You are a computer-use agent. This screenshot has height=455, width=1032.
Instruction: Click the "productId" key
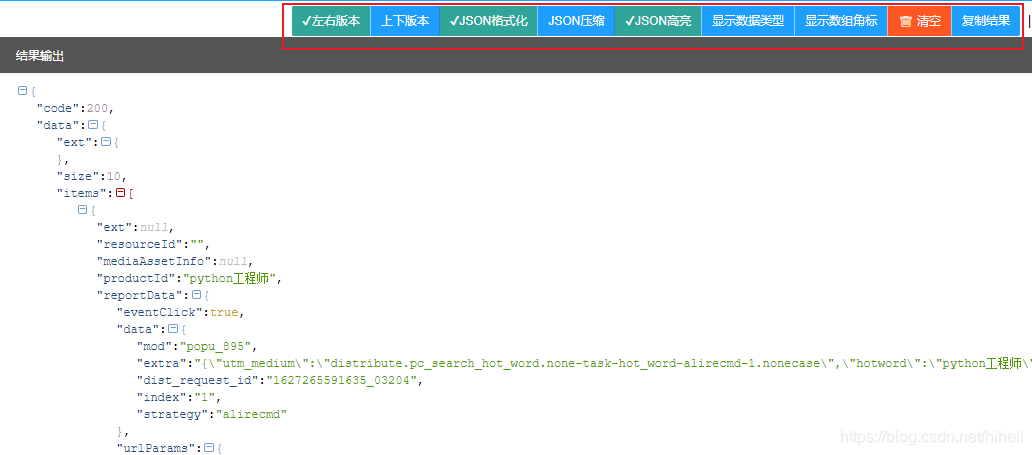(135, 279)
